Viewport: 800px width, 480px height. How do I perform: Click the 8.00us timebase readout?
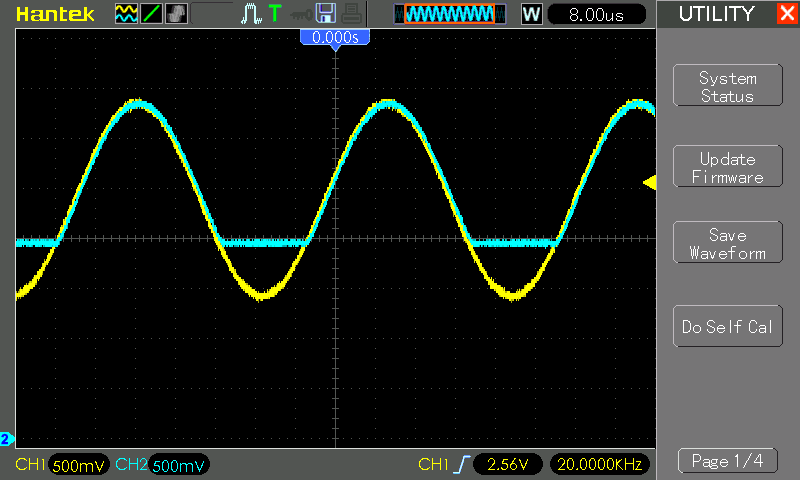(x=596, y=14)
